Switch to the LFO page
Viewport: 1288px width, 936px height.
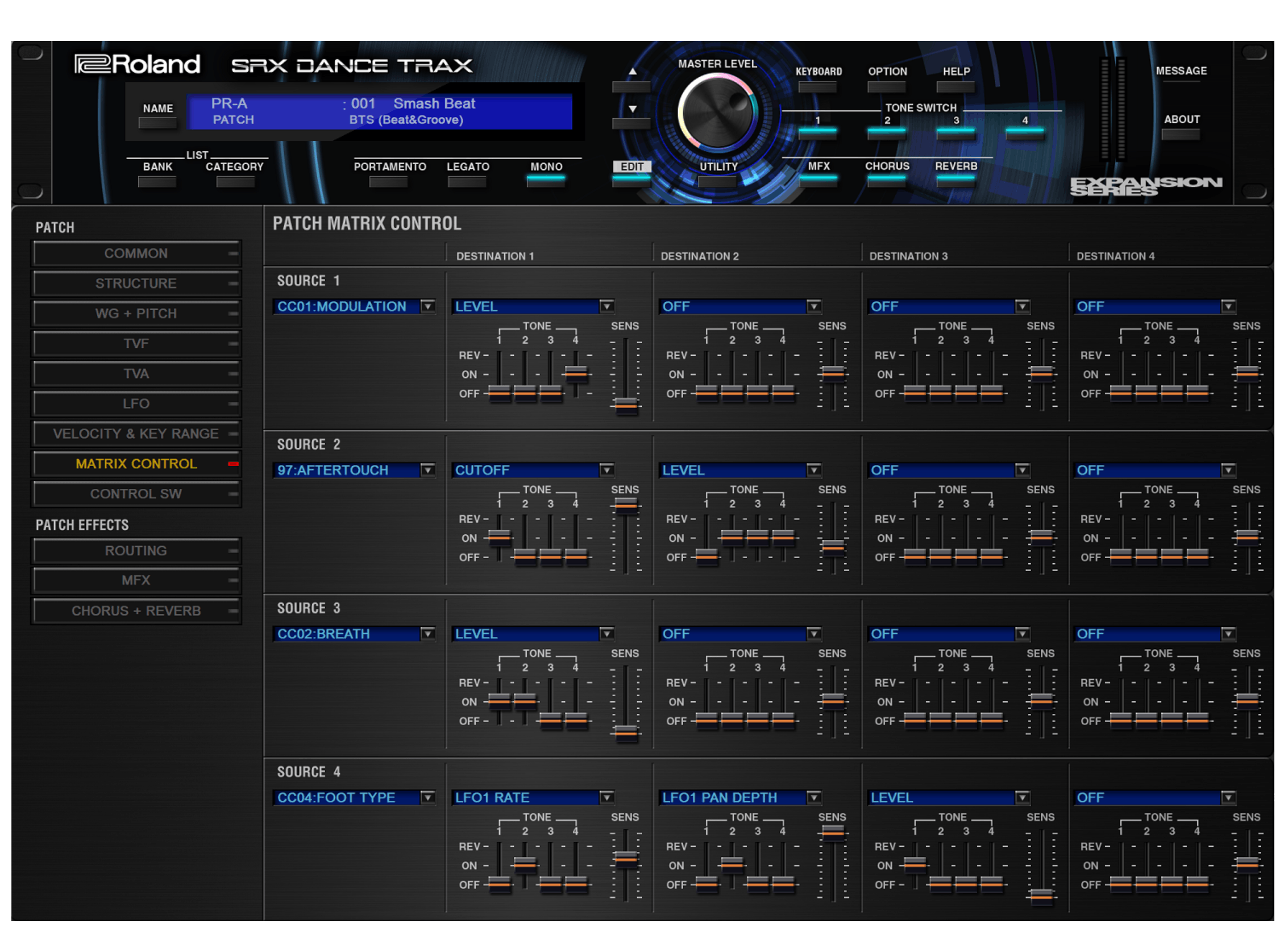click(x=136, y=403)
